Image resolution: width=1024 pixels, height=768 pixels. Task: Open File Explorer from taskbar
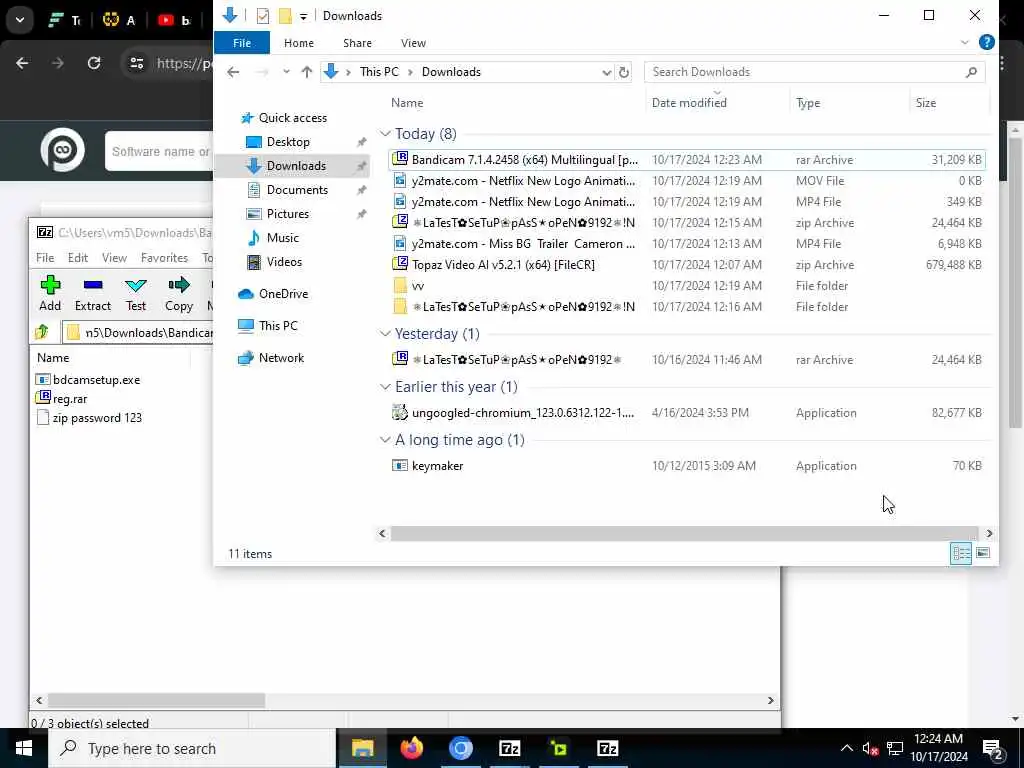coord(362,748)
